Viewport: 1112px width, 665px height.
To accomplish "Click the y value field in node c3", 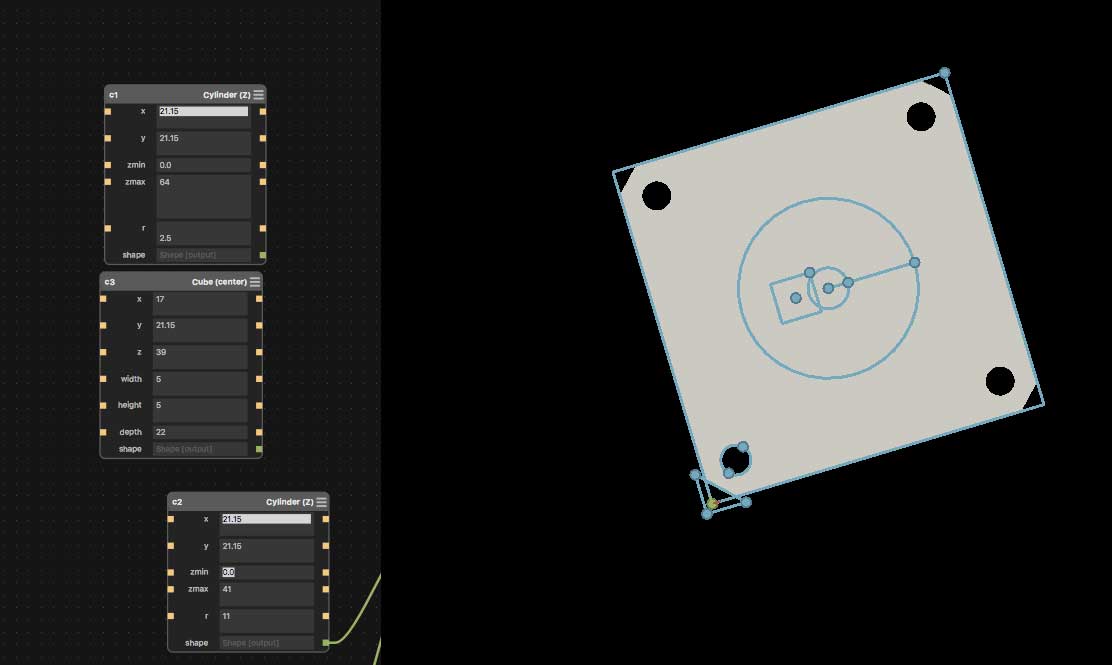I will [x=200, y=330].
